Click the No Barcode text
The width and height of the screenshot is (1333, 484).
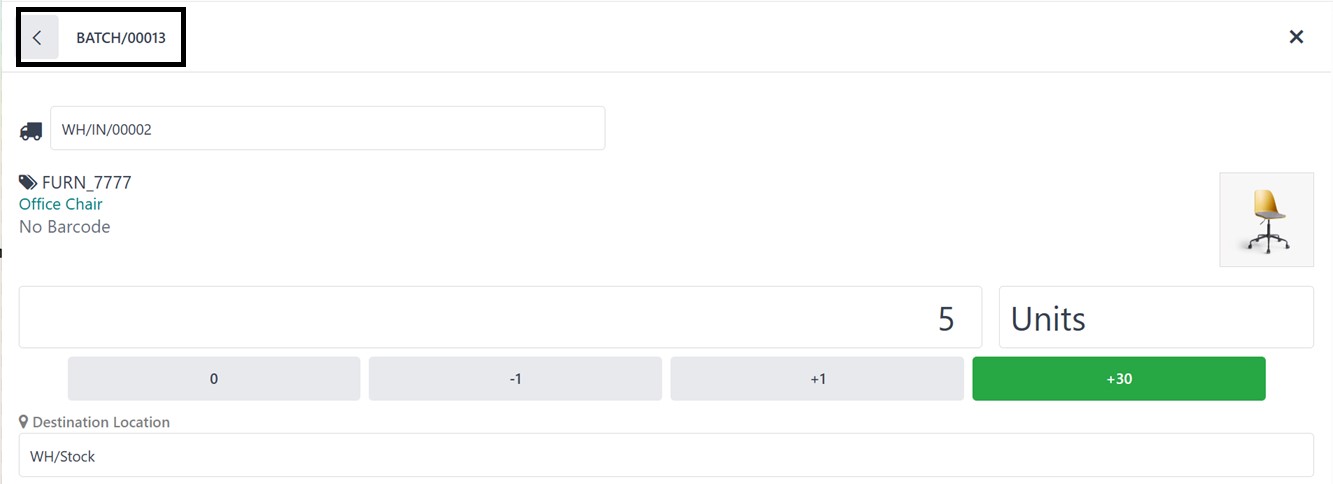(65, 227)
